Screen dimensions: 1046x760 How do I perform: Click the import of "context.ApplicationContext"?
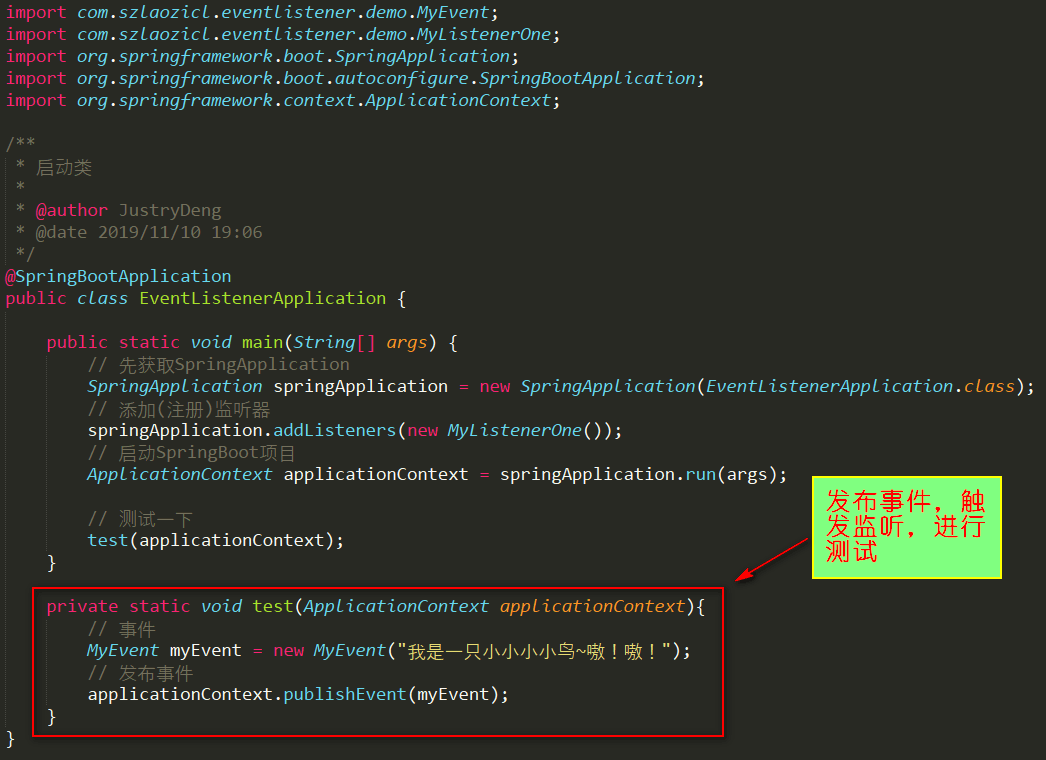click(x=283, y=101)
